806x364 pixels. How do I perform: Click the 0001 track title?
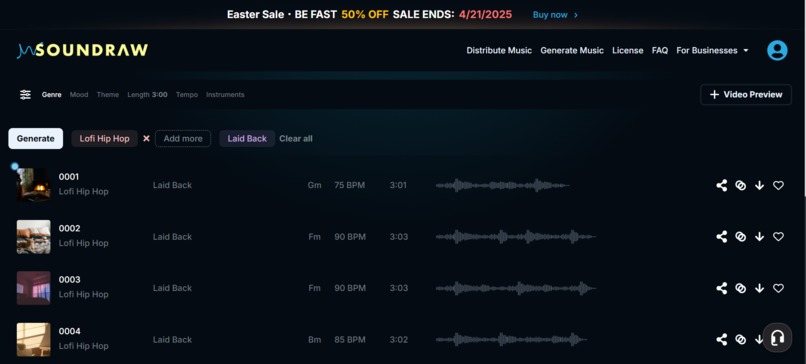(x=69, y=177)
